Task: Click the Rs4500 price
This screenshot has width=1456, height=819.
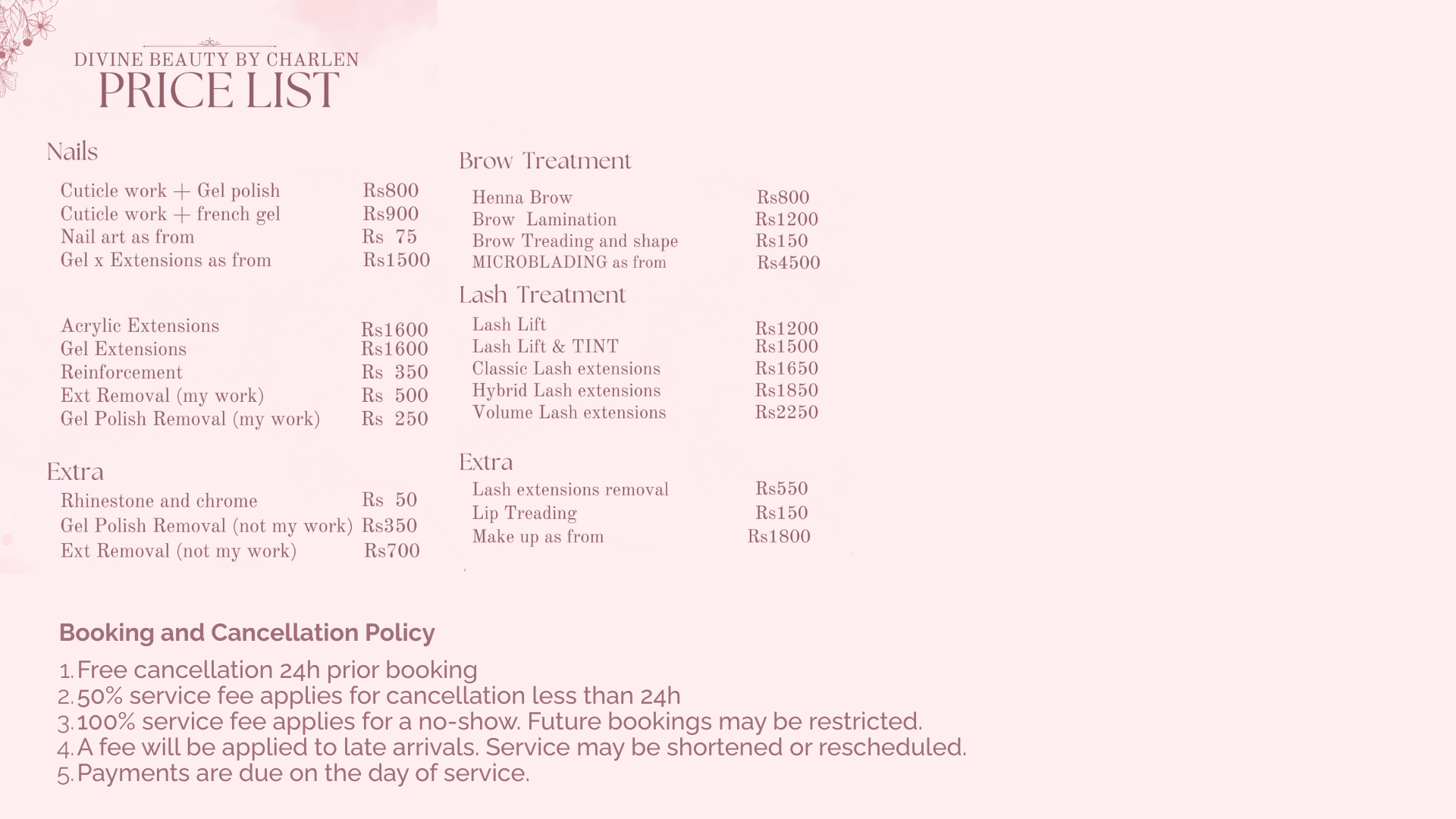Action: point(788,263)
